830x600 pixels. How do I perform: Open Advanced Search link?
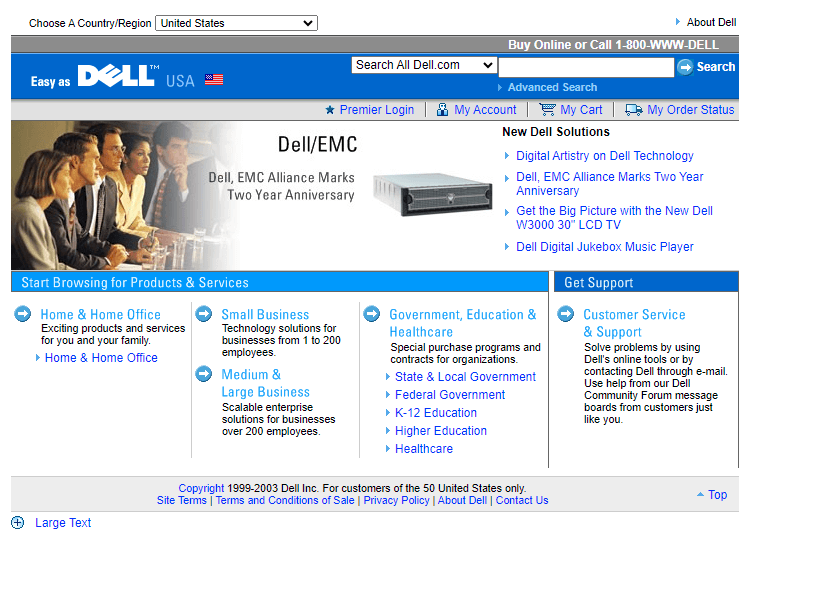pyautogui.click(x=552, y=87)
